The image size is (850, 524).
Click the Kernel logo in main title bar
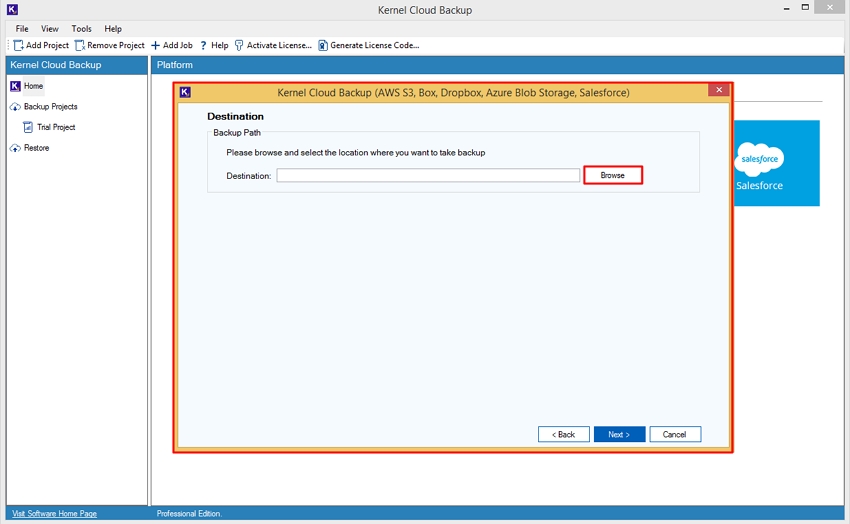point(12,9)
